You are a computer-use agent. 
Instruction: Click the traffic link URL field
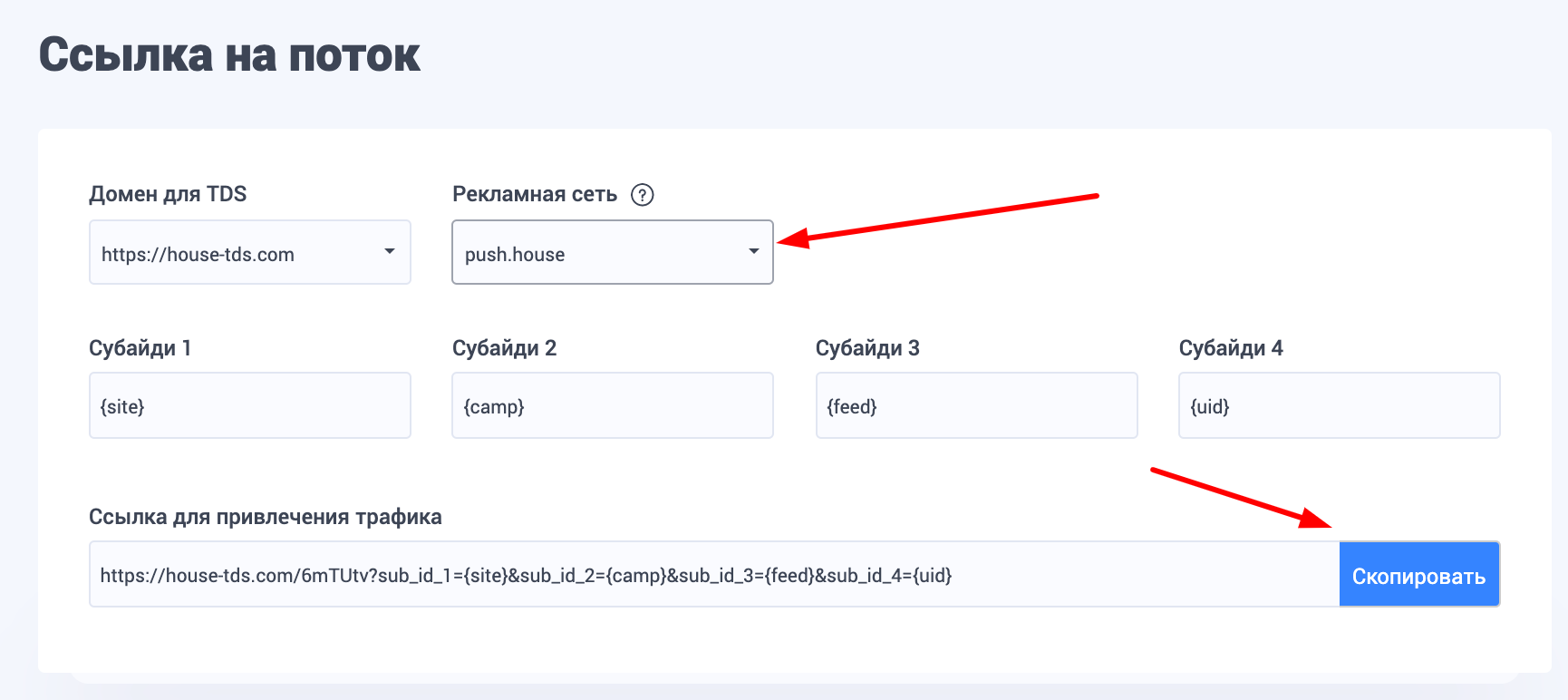714,575
